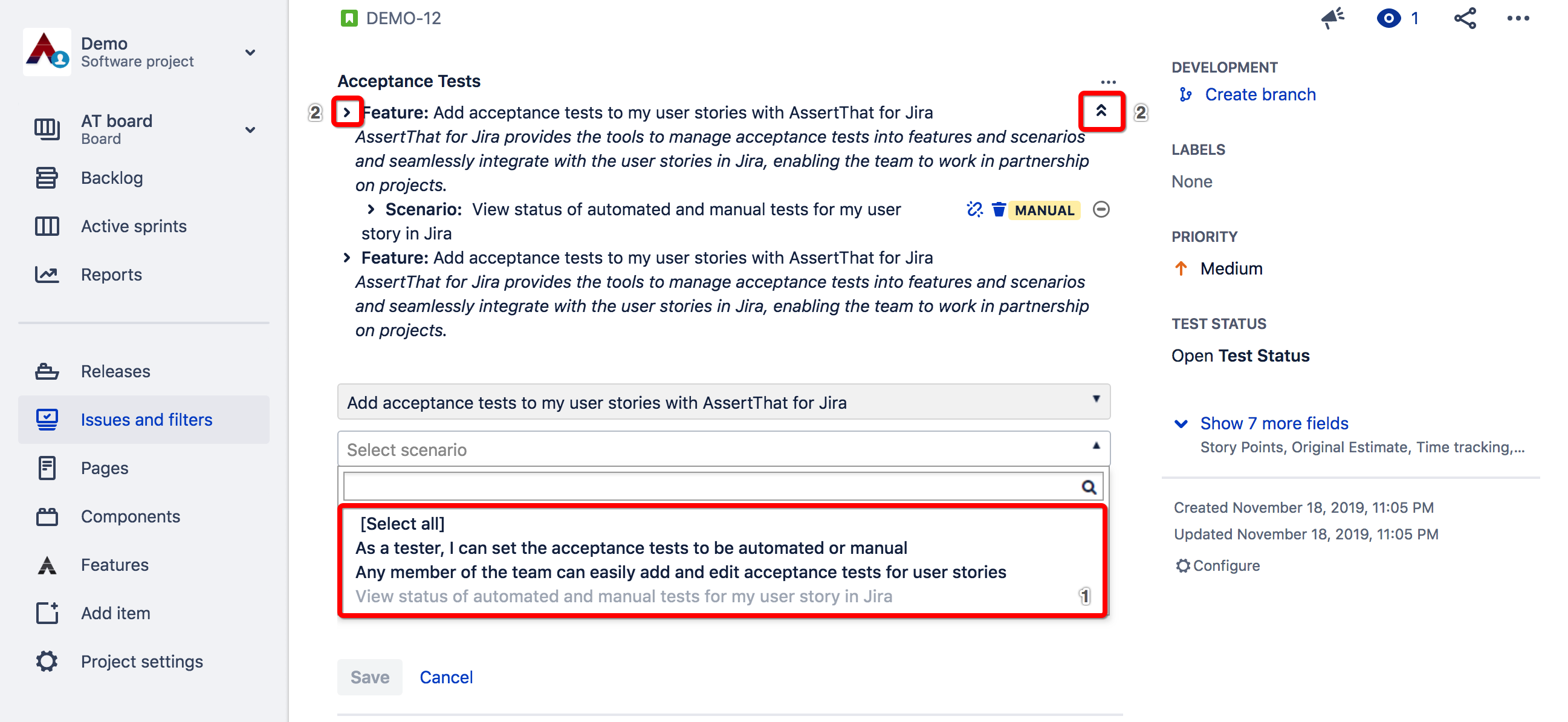Expand the Scenario chevron
The height and width of the screenshot is (722, 1568).
tap(371, 209)
